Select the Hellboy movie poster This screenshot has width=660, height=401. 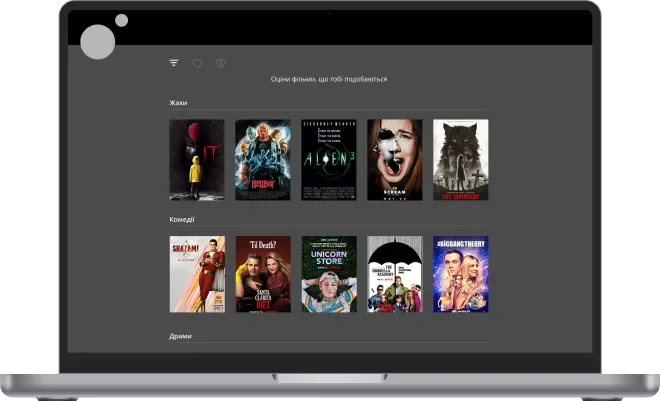[x=263, y=160]
